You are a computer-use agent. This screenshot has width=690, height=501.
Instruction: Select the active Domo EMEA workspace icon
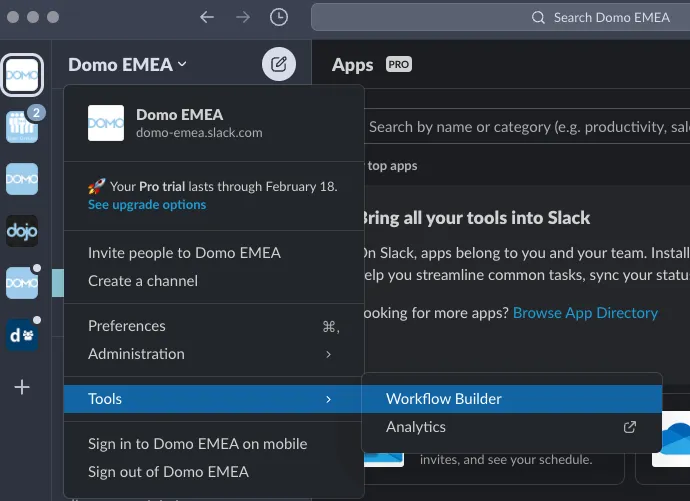(x=22, y=74)
